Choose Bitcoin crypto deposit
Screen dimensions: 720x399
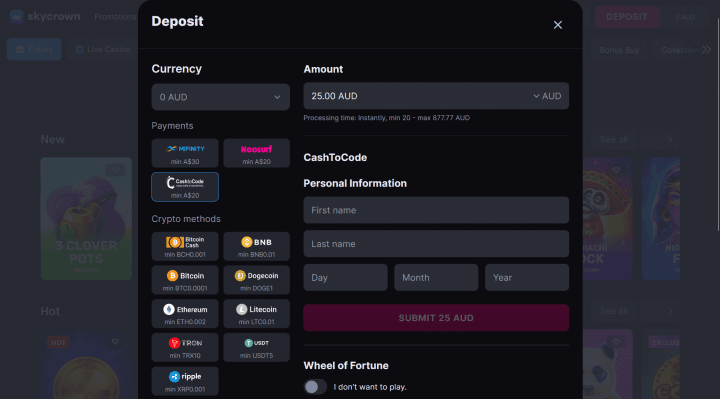point(185,280)
